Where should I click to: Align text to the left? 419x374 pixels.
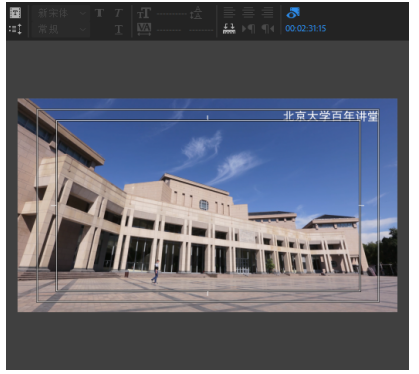[229, 13]
